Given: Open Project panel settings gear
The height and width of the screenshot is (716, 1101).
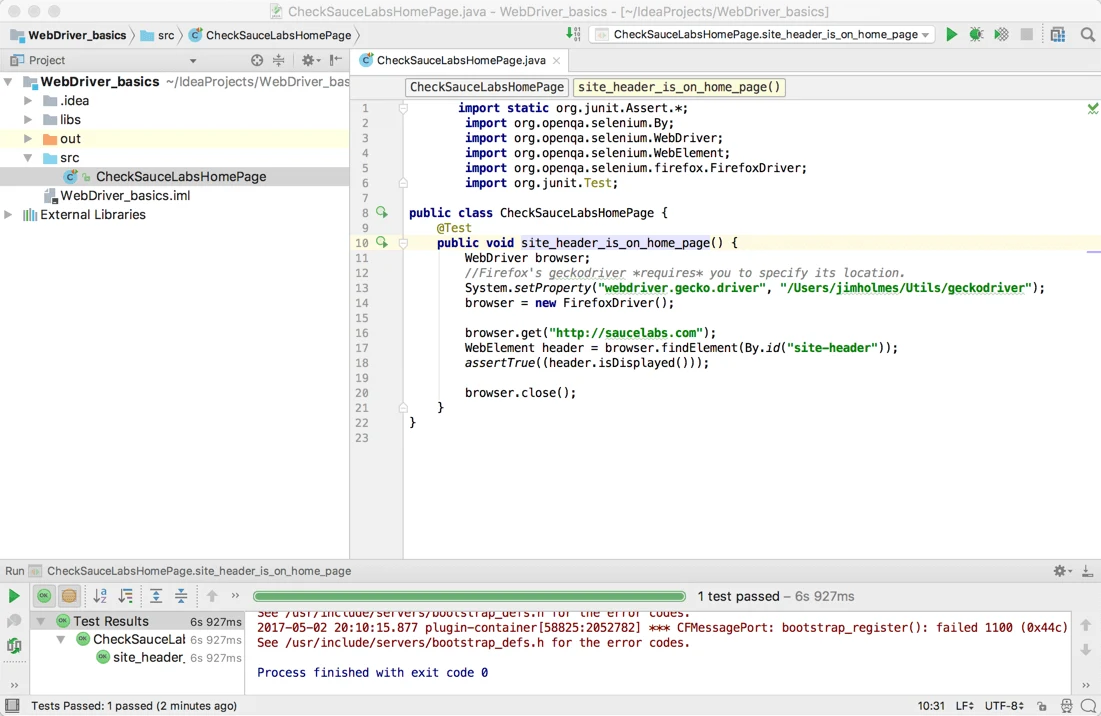Looking at the screenshot, I should point(308,60).
